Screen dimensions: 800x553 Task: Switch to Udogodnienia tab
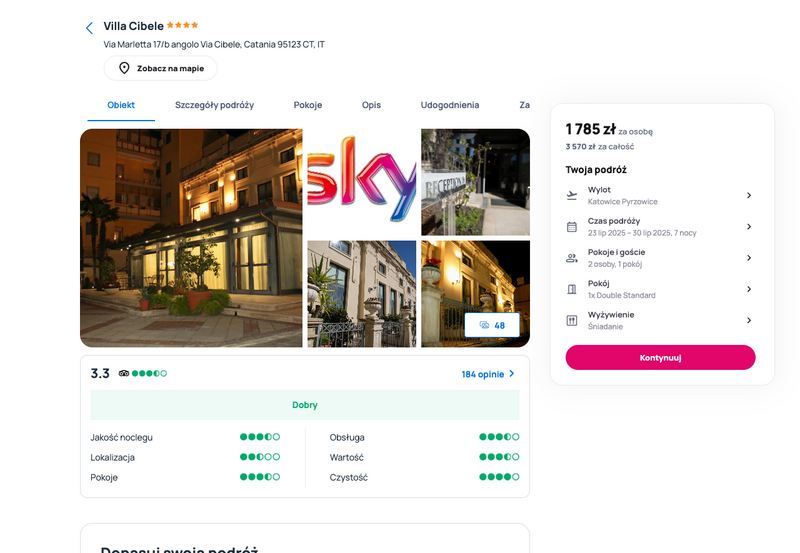[x=450, y=105]
